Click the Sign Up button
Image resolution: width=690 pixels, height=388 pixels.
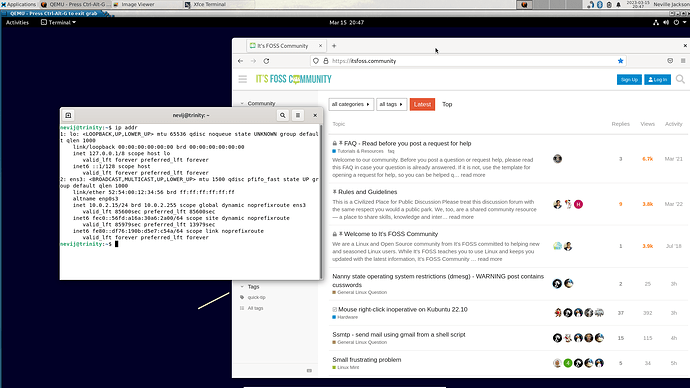(x=629, y=80)
